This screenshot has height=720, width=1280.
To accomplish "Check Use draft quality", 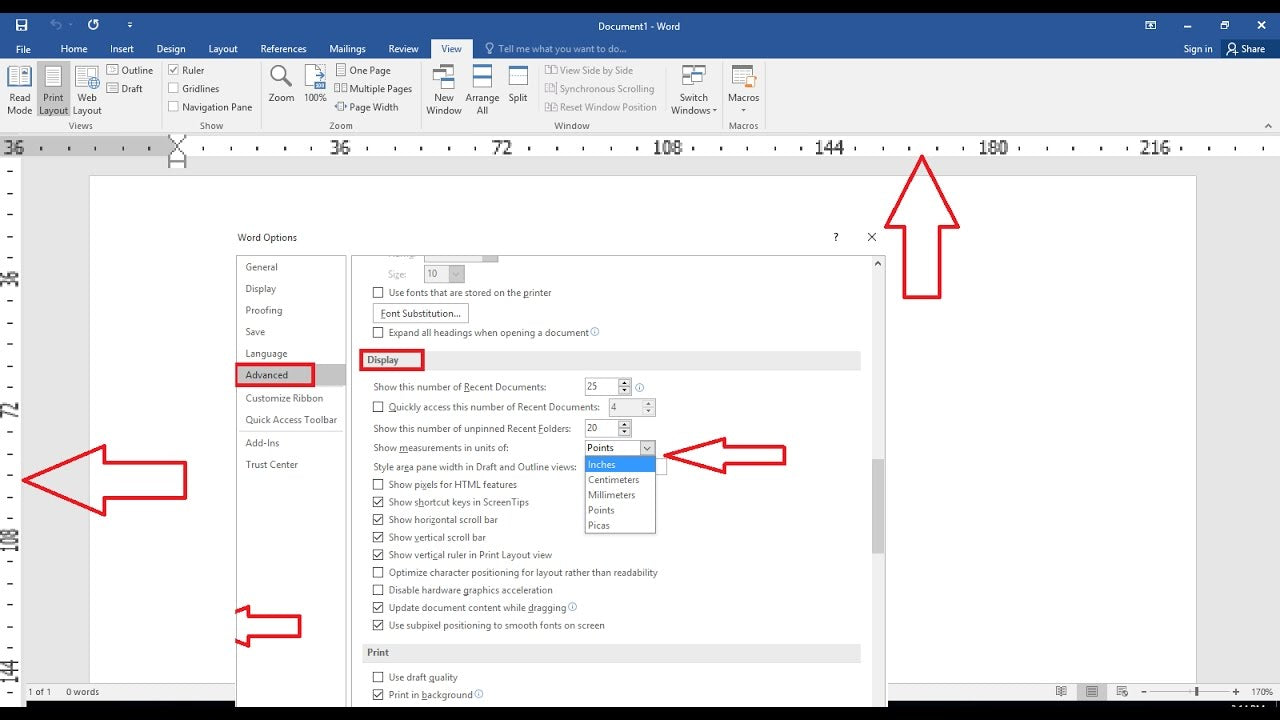I will coord(378,677).
